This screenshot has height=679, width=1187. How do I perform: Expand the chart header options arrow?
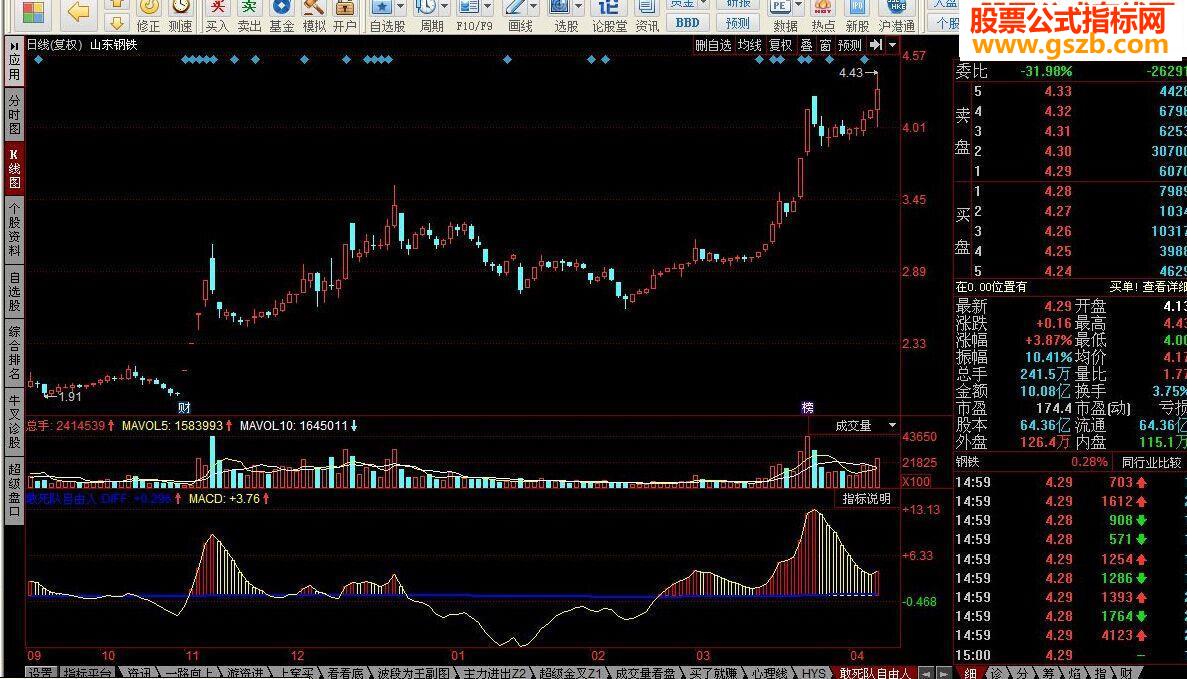[893, 45]
